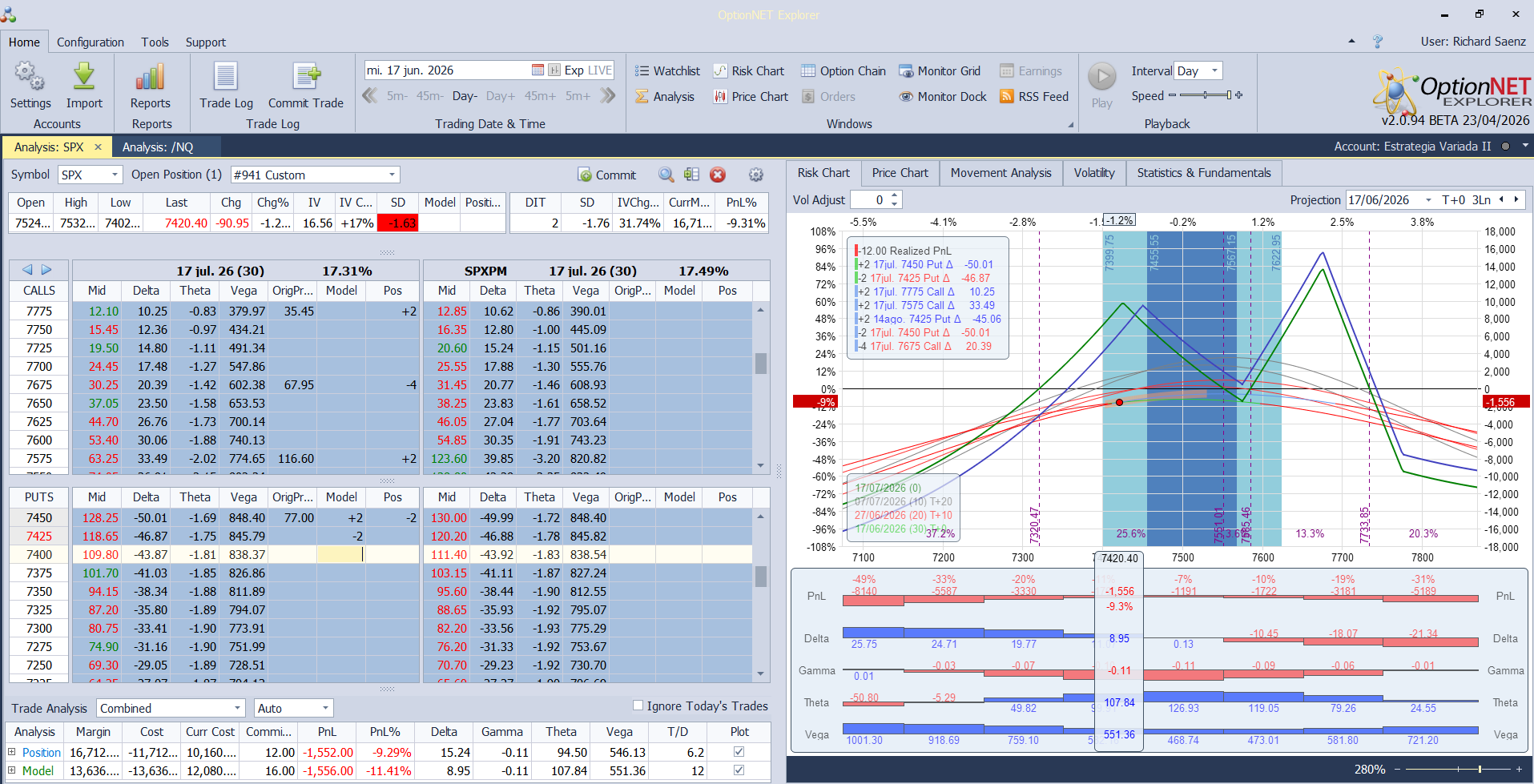
Task: Toggle Ignore Today's Trades checkbox
Action: pyautogui.click(x=638, y=706)
